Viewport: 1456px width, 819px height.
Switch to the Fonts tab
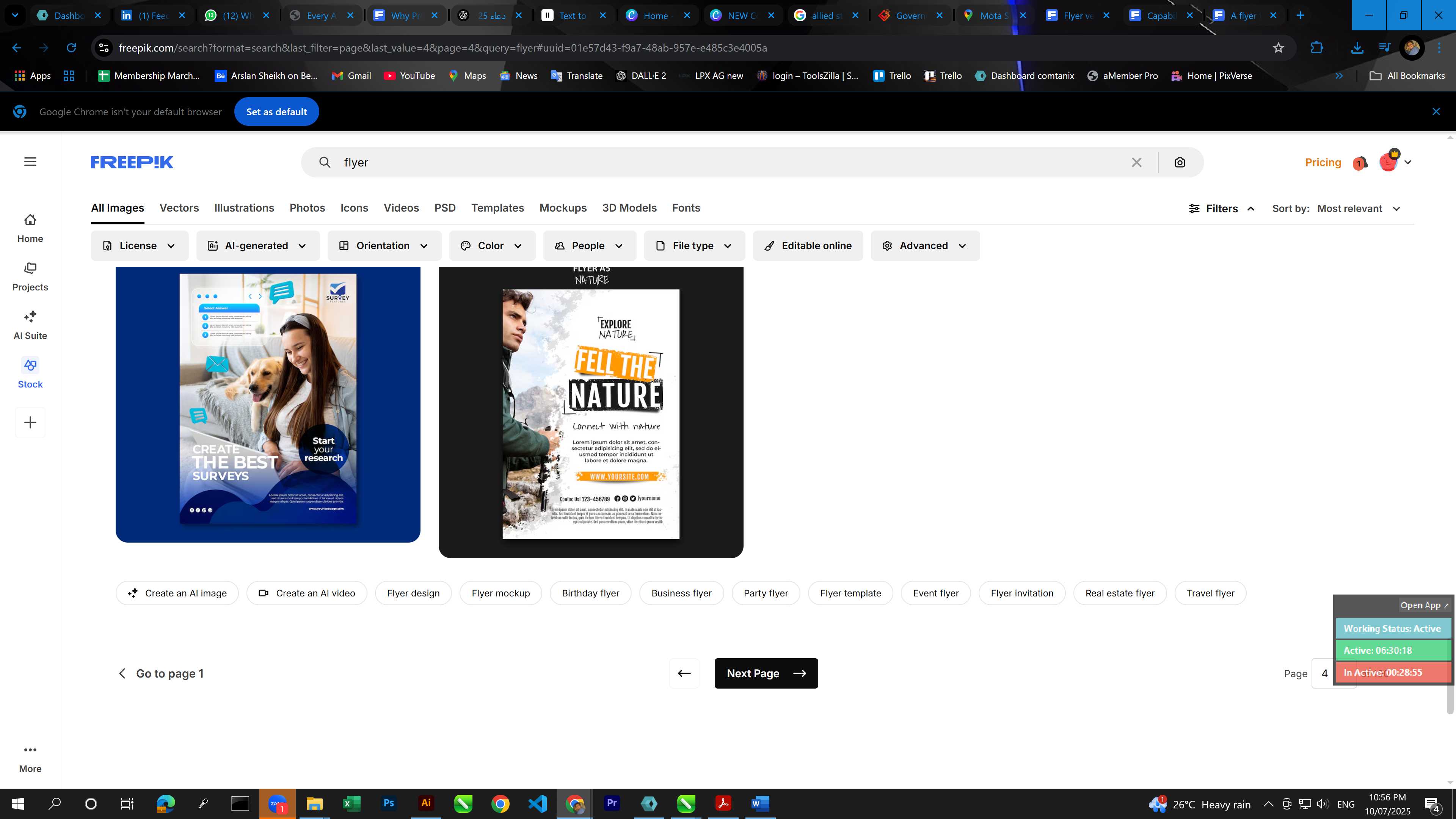(x=686, y=208)
